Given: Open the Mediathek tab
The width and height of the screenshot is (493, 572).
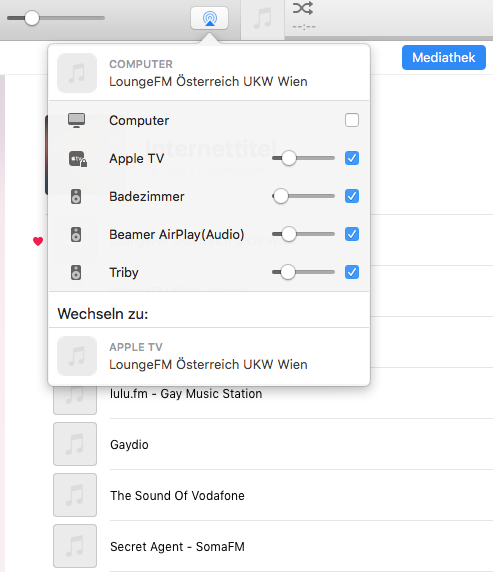Looking at the screenshot, I should pos(444,57).
